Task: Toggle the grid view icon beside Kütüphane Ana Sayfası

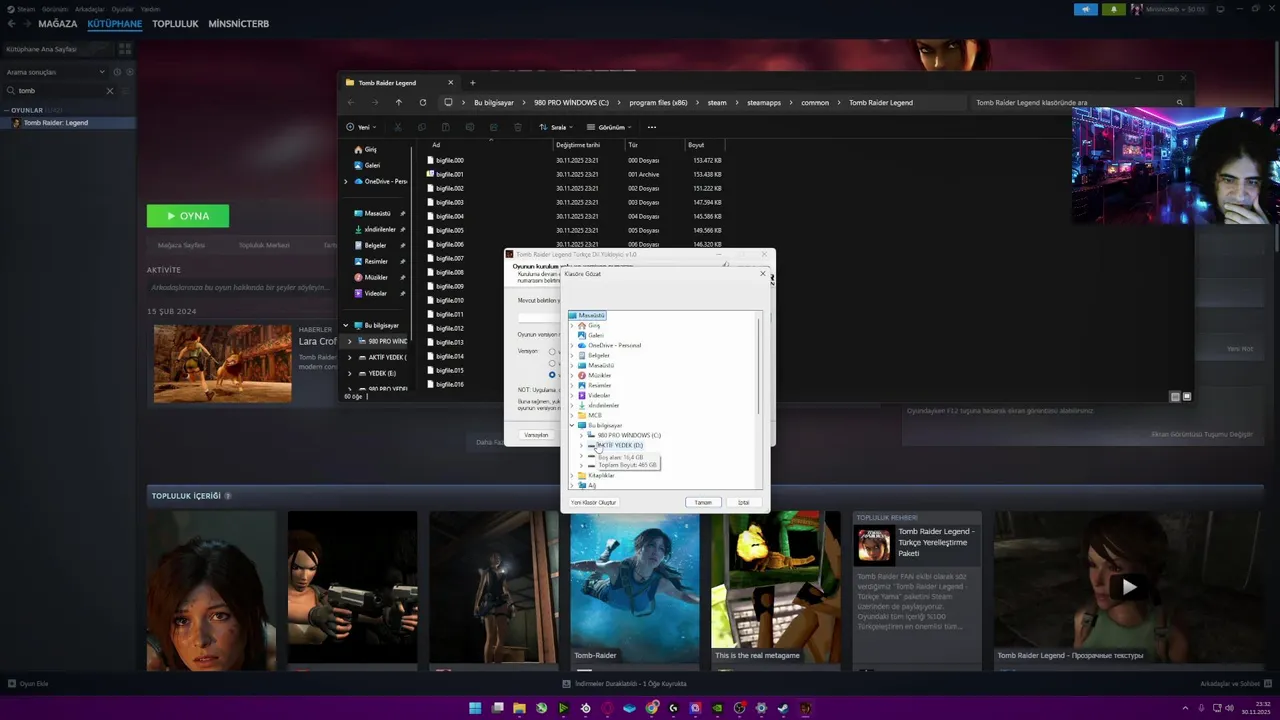Action: [x=125, y=49]
